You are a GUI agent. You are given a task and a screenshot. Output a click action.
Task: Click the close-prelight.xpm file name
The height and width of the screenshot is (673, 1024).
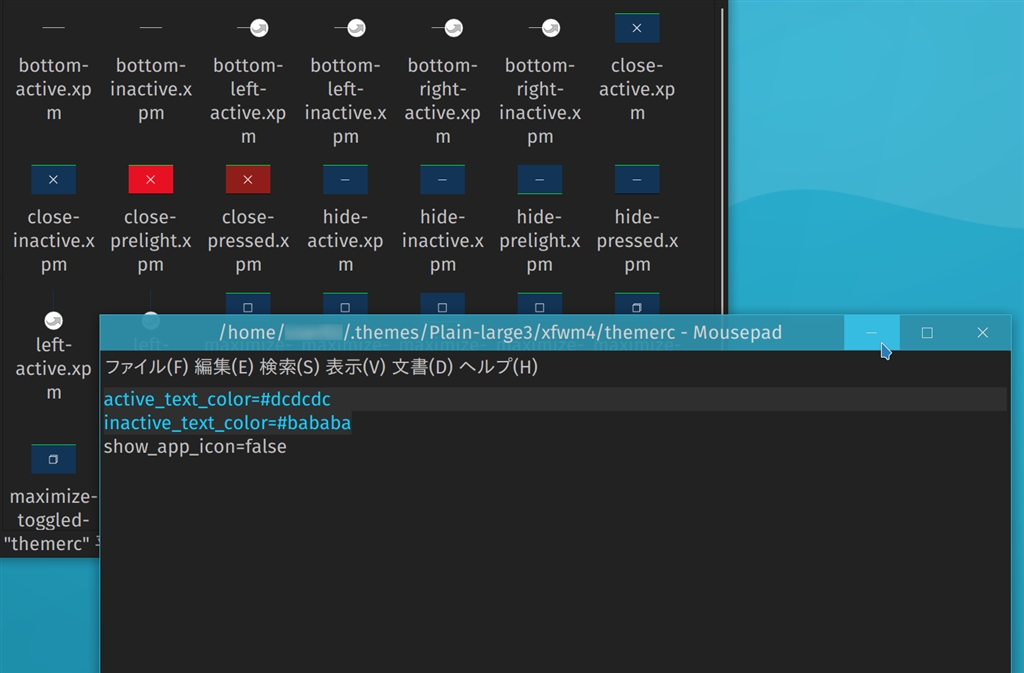151,241
